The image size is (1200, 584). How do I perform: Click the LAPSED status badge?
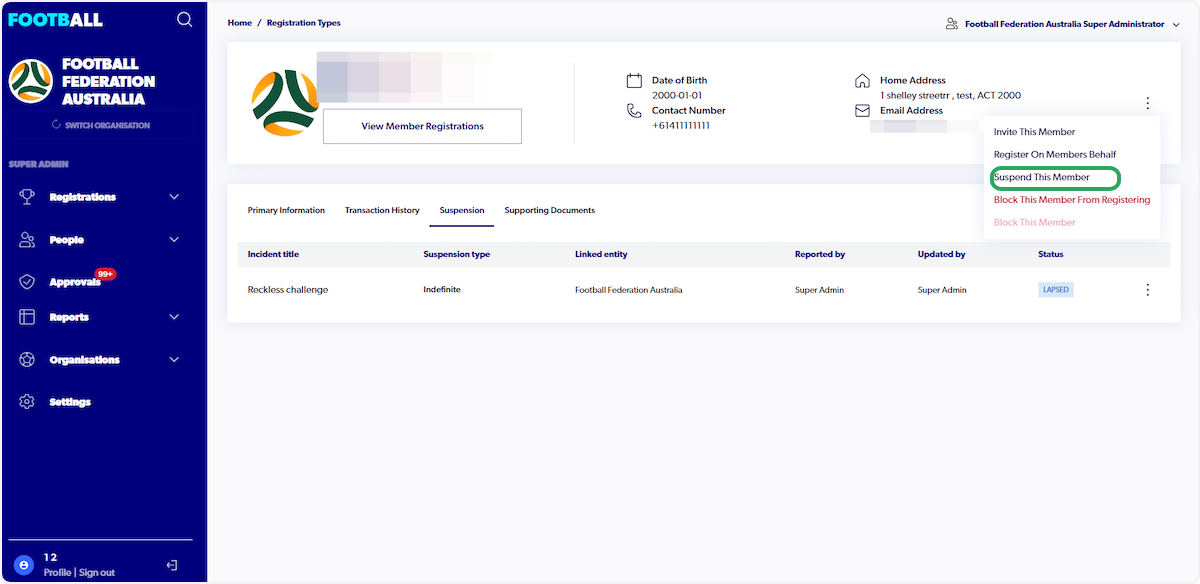1056,290
